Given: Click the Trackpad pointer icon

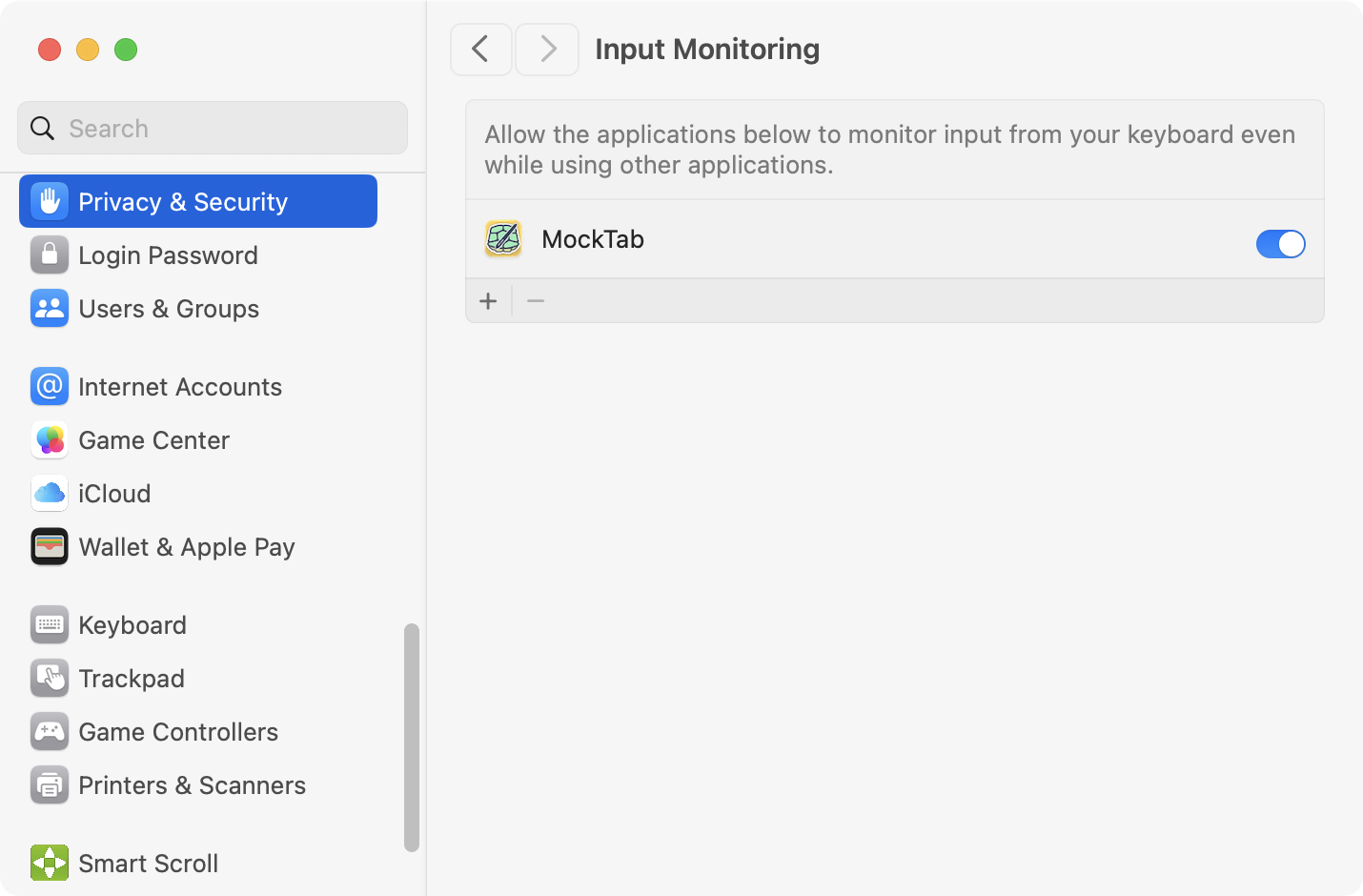Looking at the screenshot, I should point(50,678).
